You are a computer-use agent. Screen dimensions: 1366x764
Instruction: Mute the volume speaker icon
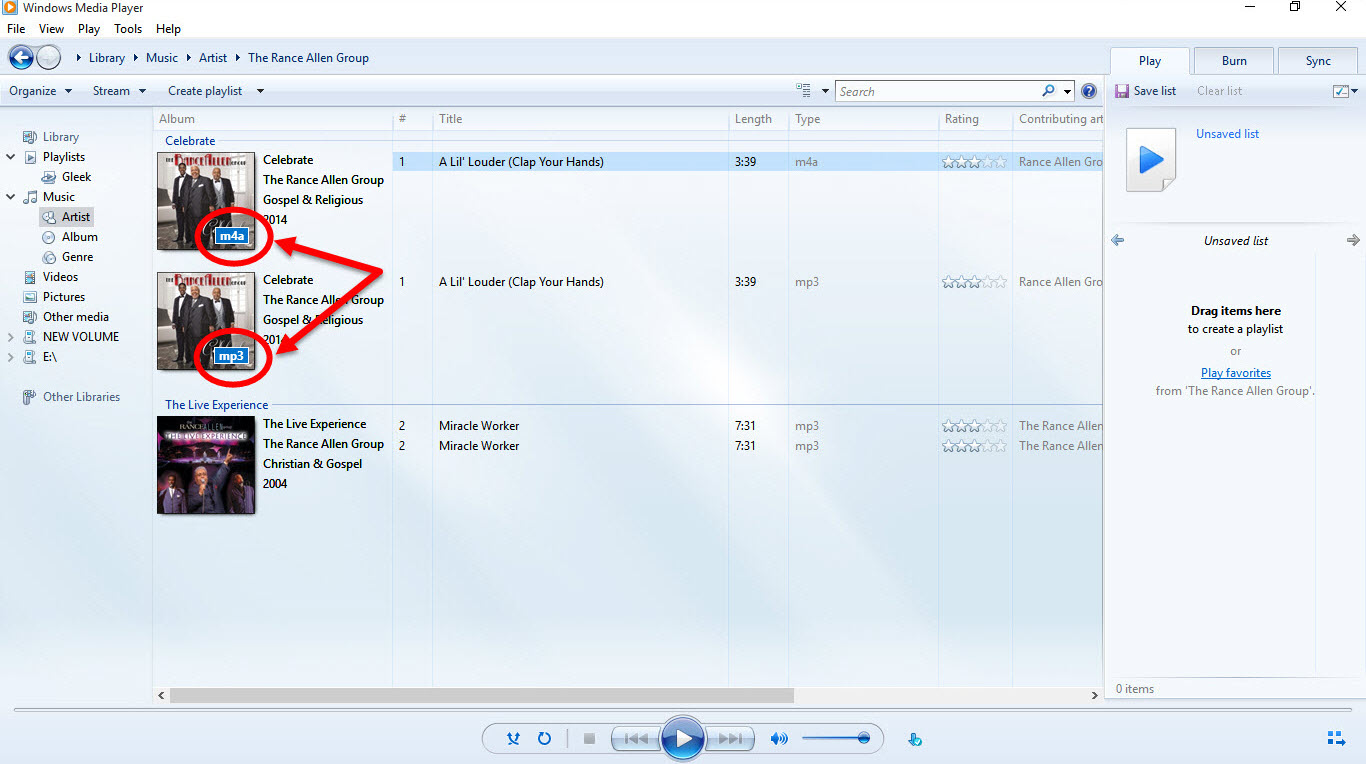click(x=778, y=739)
